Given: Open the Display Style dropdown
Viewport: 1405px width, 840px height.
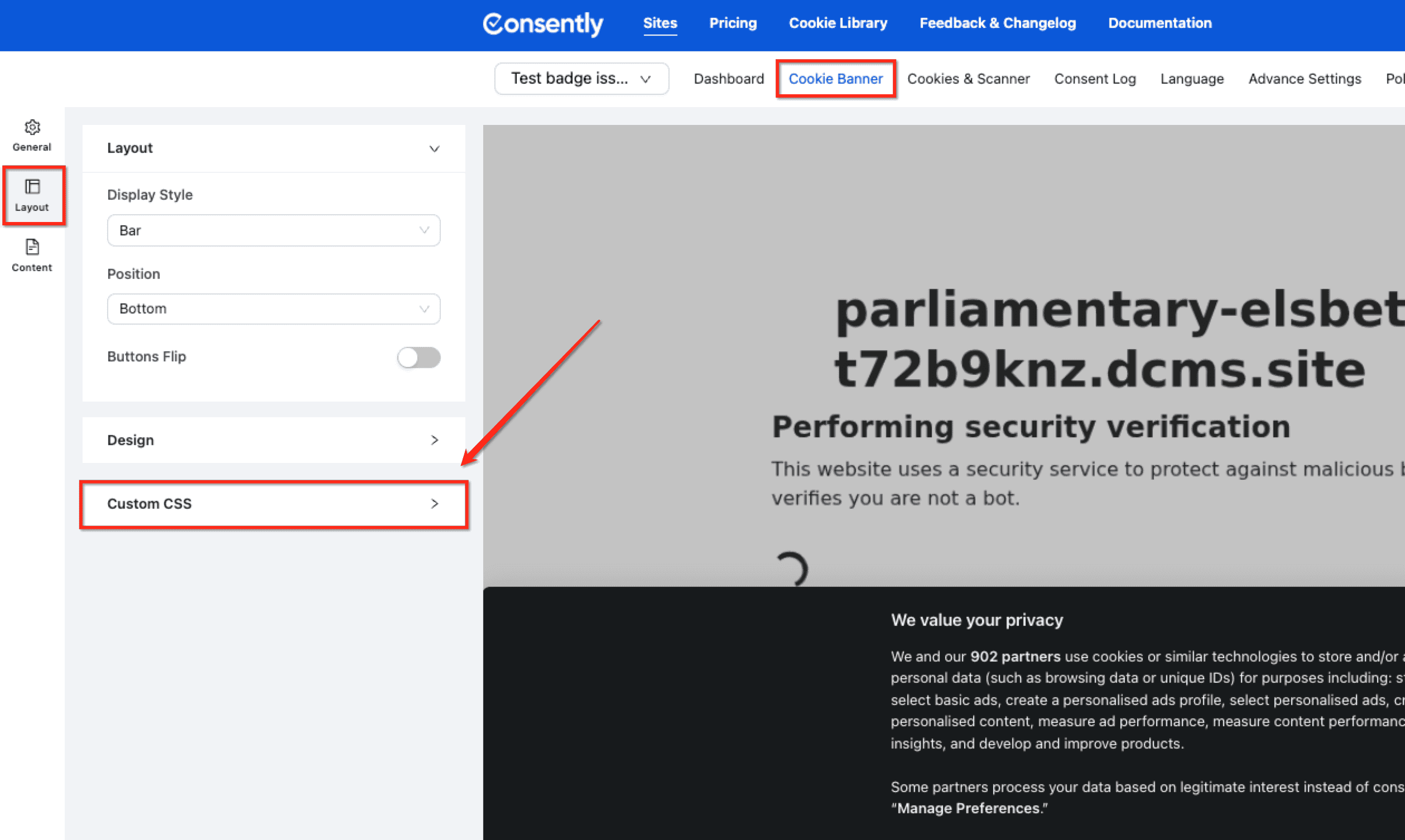Looking at the screenshot, I should click(x=273, y=230).
